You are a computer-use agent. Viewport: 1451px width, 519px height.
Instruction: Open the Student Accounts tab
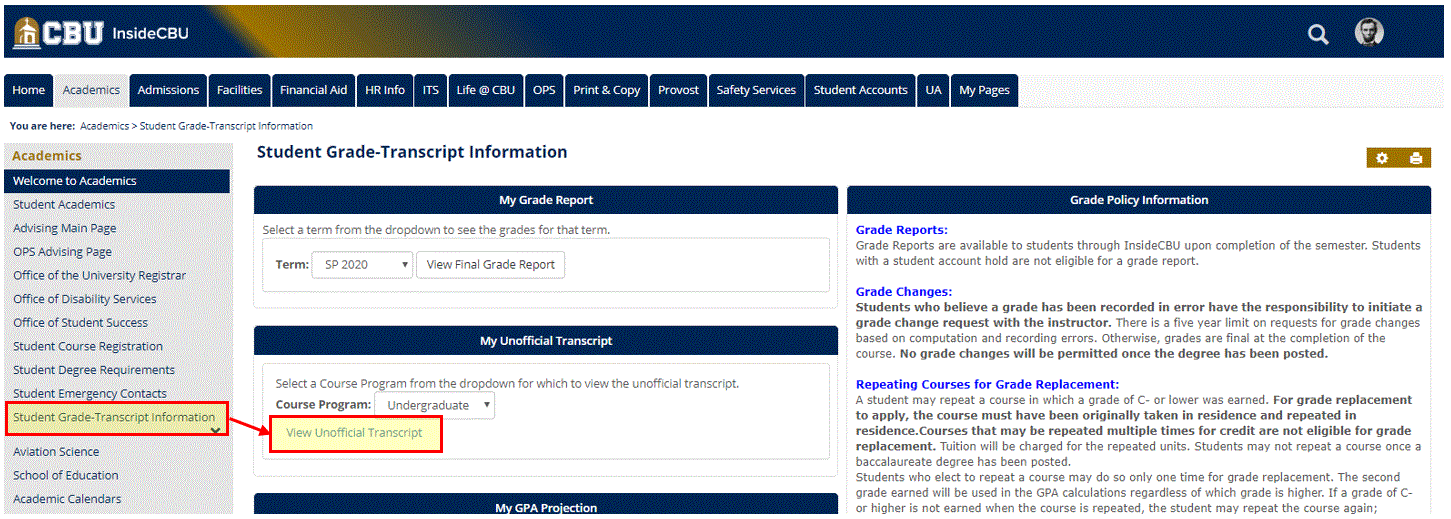861,90
